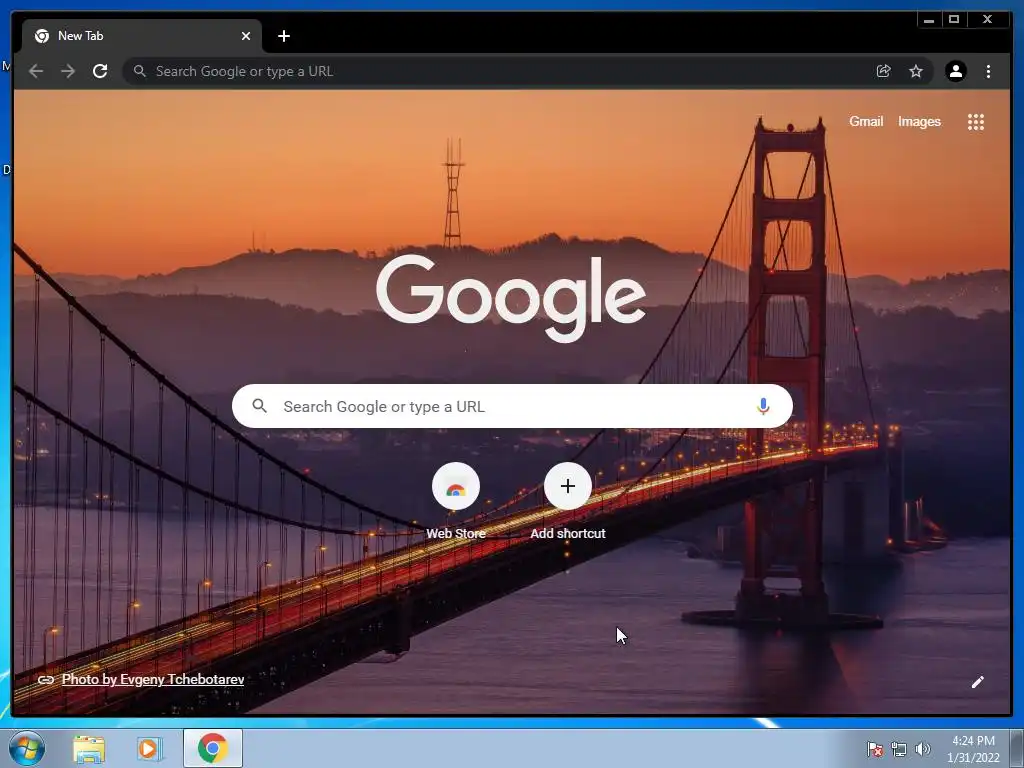Open Chrome's three-dot menu
This screenshot has width=1024, height=768.
(988, 71)
